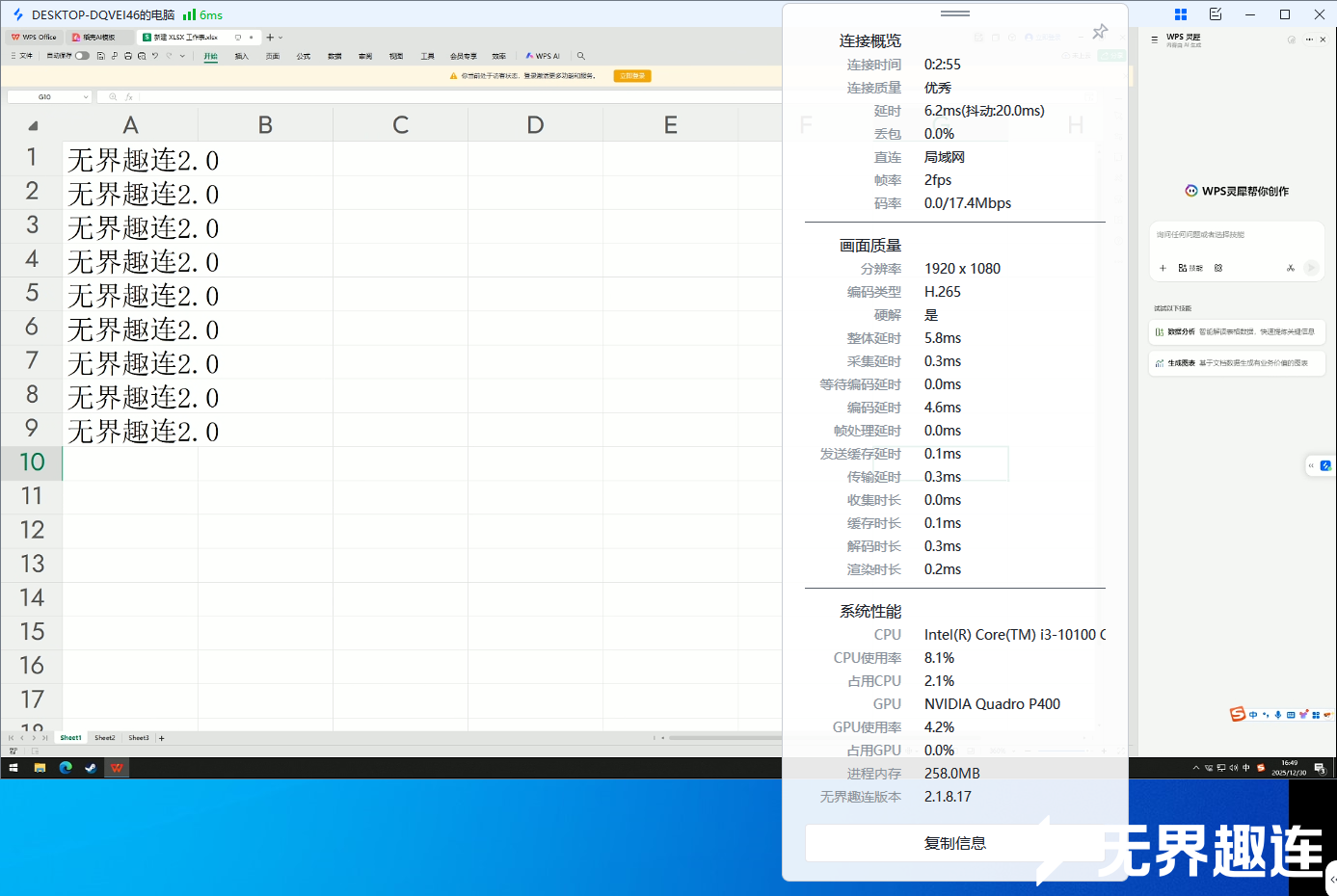Screen dimensions: 1337x896
Task: Open the remote desktop notification center icon
Action: coord(1320,768)
